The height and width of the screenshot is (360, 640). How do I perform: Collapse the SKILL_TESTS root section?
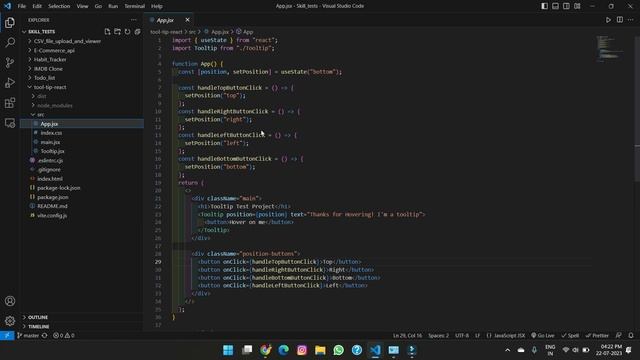click(41, 31)
